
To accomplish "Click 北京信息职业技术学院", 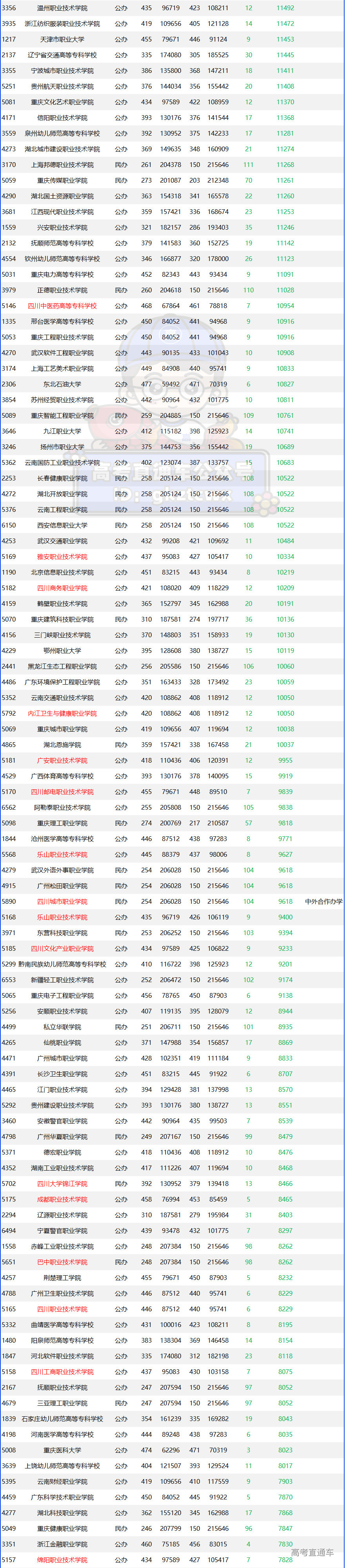I will (62, 573).
